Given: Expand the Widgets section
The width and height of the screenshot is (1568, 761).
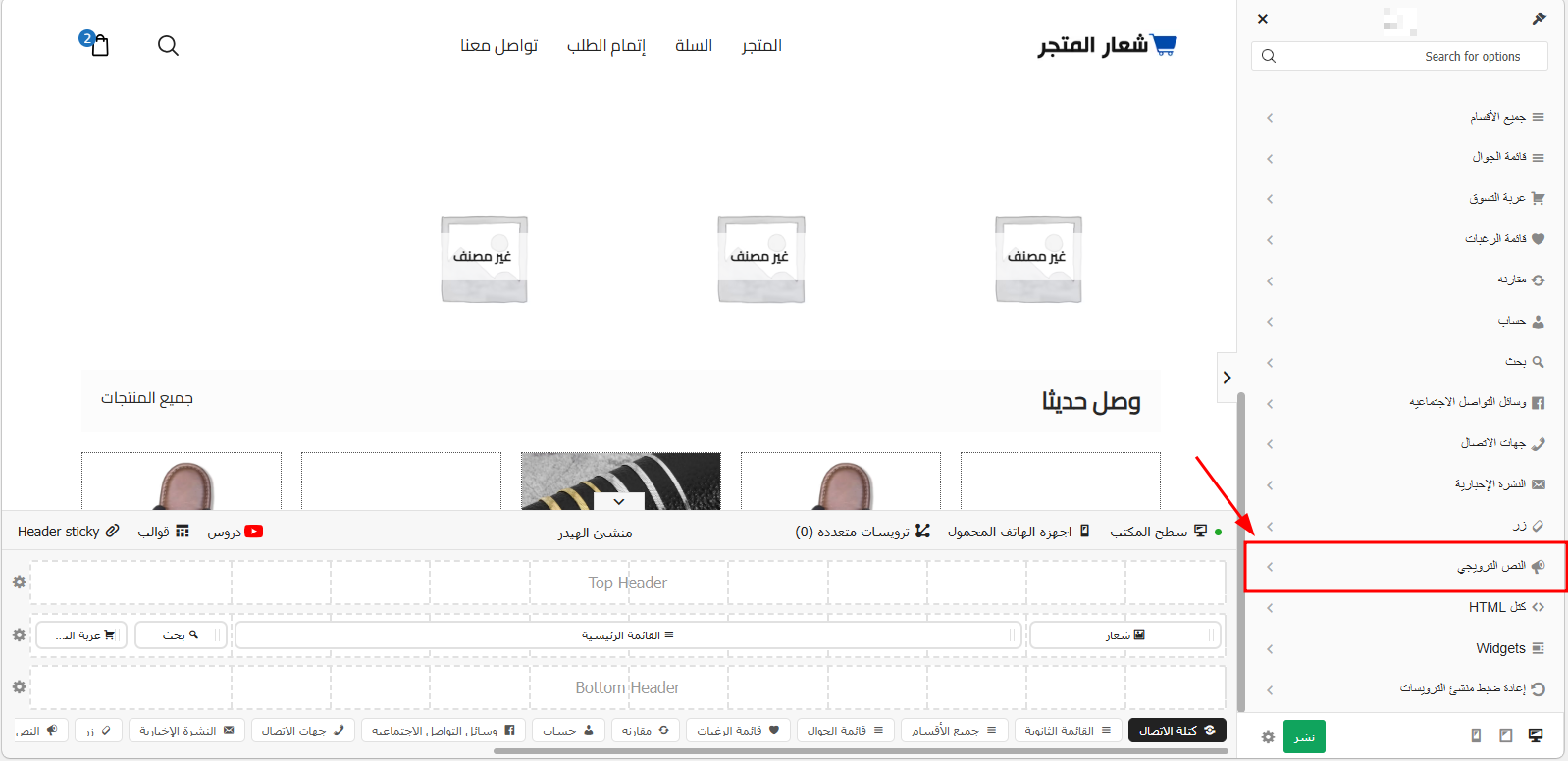Looking at the screenshot, I should 1405,648.
